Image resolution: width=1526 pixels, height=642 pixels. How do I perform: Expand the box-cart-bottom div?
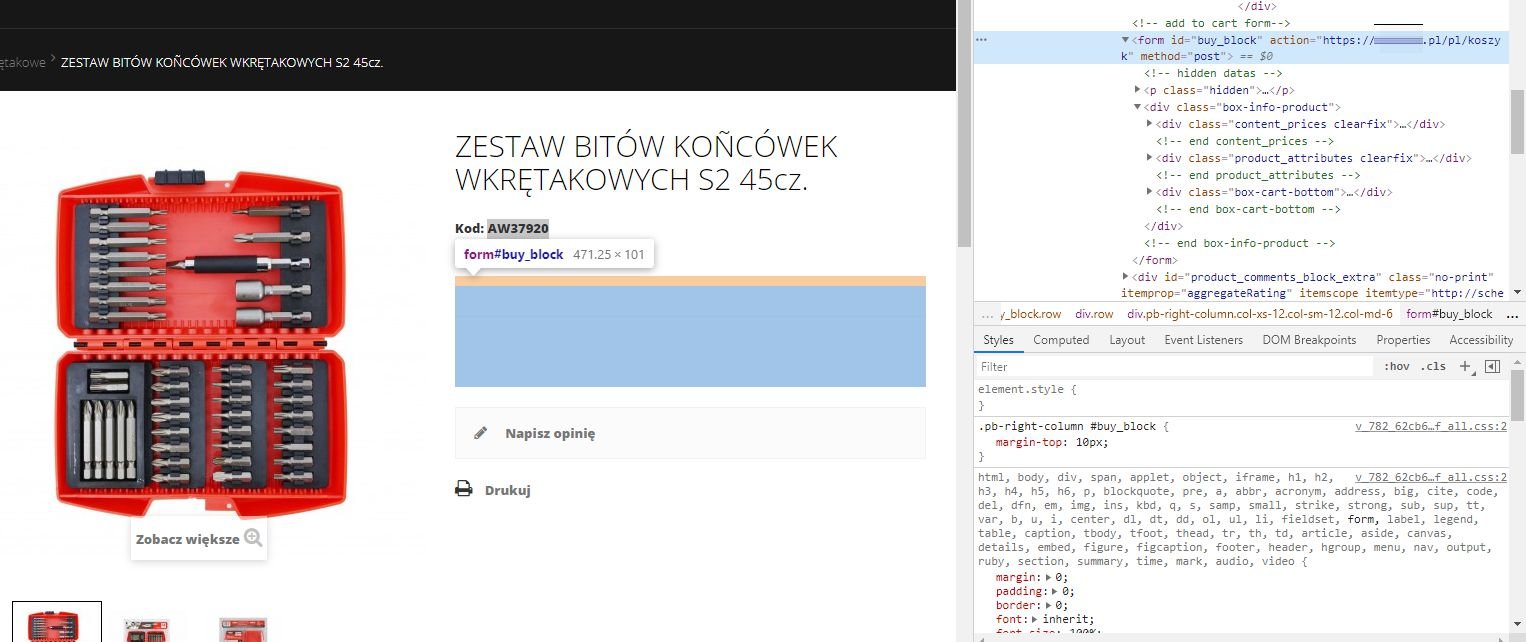[1150, 192]
